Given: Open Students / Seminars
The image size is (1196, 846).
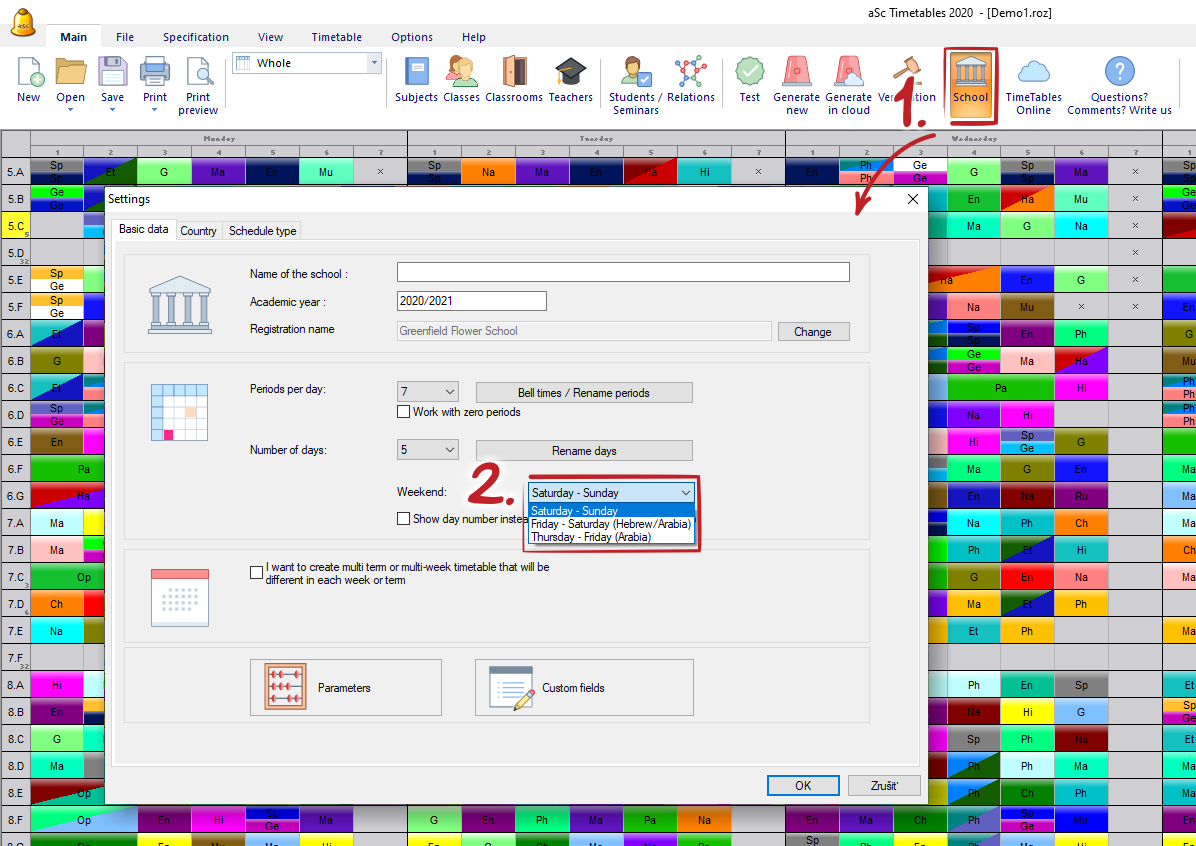Looking at the screenshot, I should (635, 85).
